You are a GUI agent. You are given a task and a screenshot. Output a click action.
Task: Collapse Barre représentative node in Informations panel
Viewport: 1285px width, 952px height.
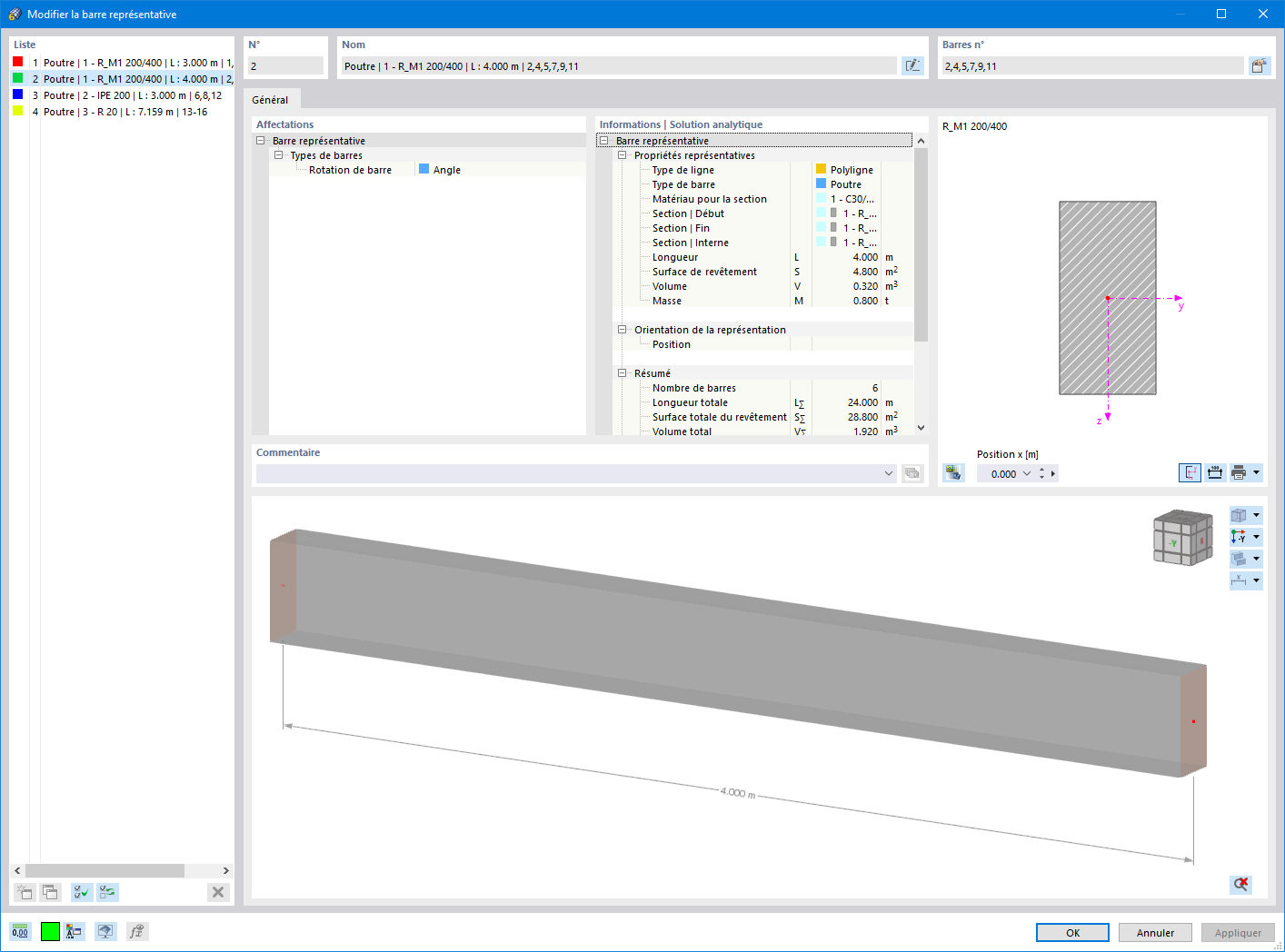coord(604,141)
